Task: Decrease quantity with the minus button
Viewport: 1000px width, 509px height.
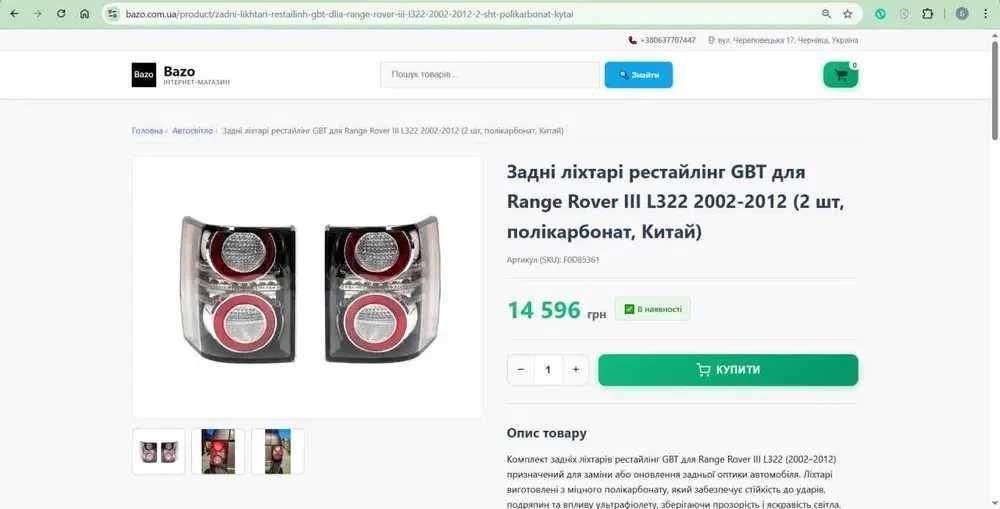Action: click(520, 369)
